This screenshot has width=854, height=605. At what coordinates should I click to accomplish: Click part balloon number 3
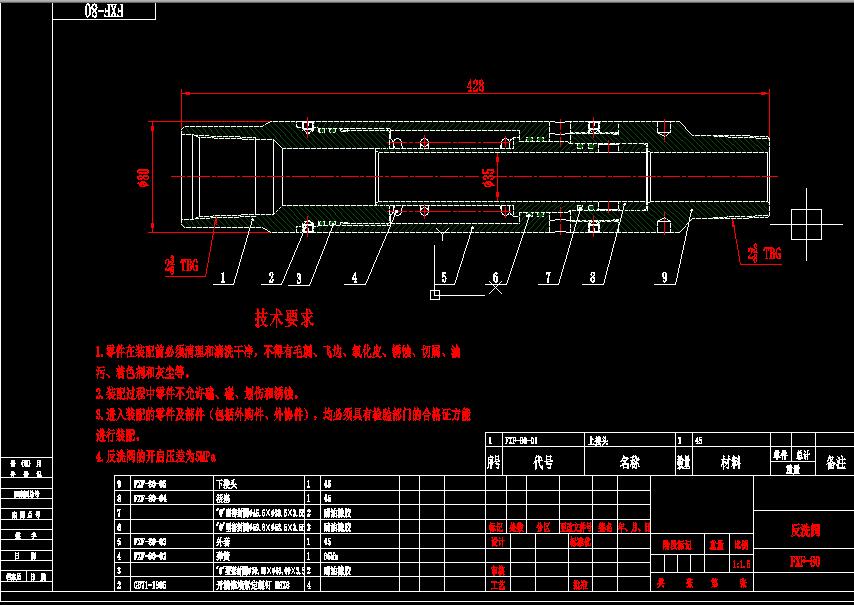299,278
